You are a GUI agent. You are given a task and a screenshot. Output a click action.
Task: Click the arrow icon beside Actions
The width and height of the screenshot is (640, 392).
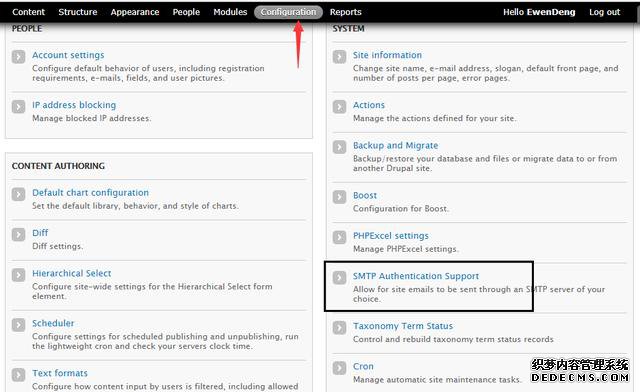click(x=339, y=107)
